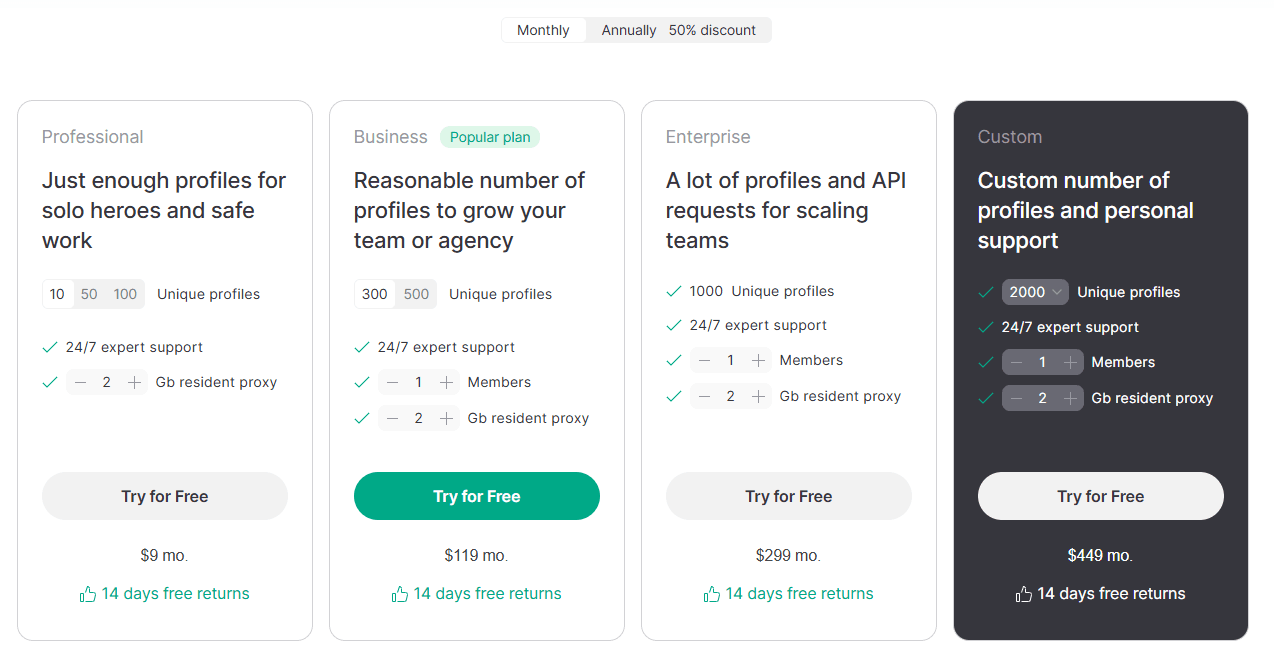Click the thumbs-up icon on Custom plan
Image resolution: width=1274 pixels, height=662 pixels.
coord(1023,593)
